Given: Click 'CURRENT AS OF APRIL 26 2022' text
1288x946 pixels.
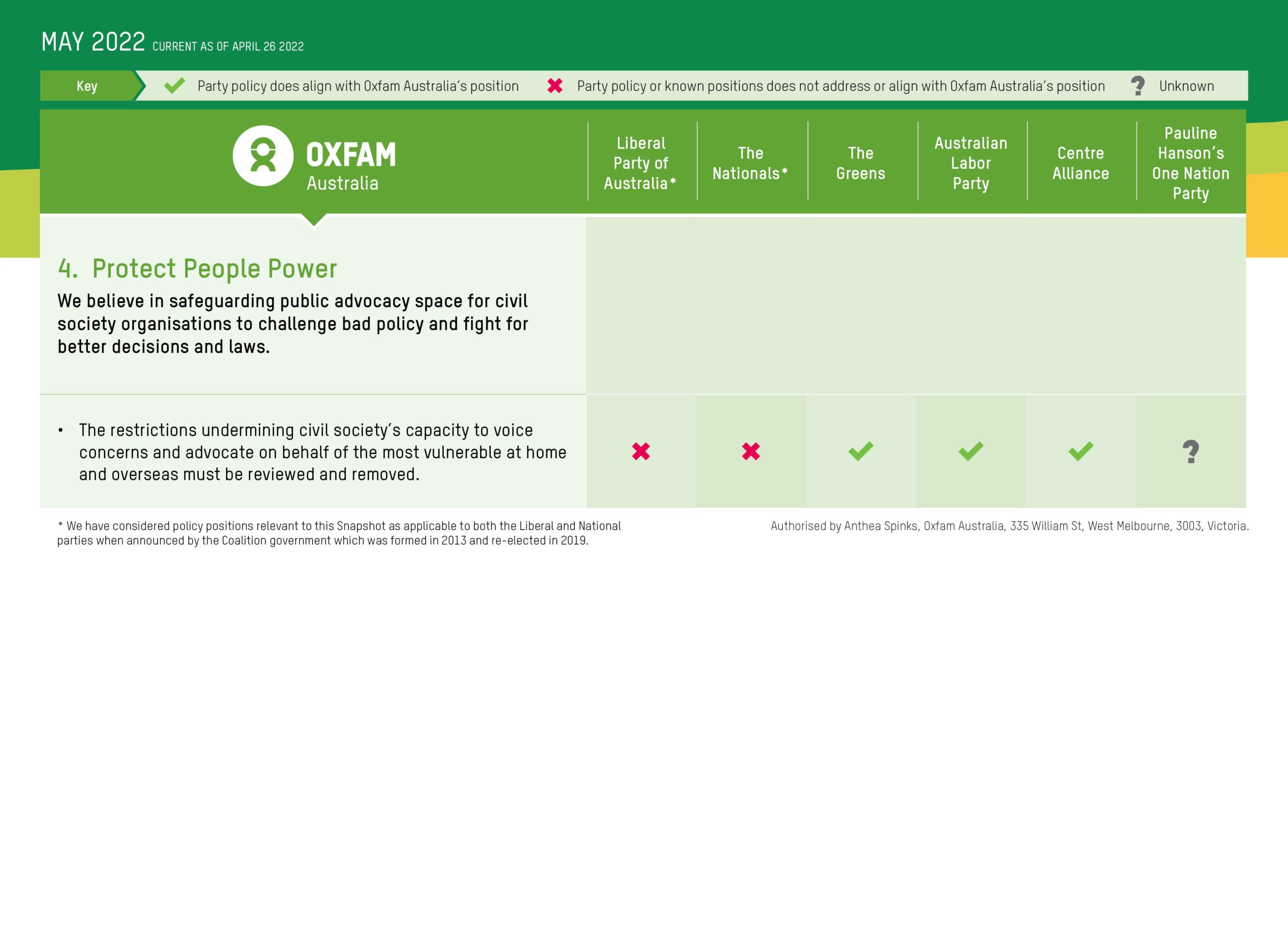Looking at the screenshot, I should (228, 46).
